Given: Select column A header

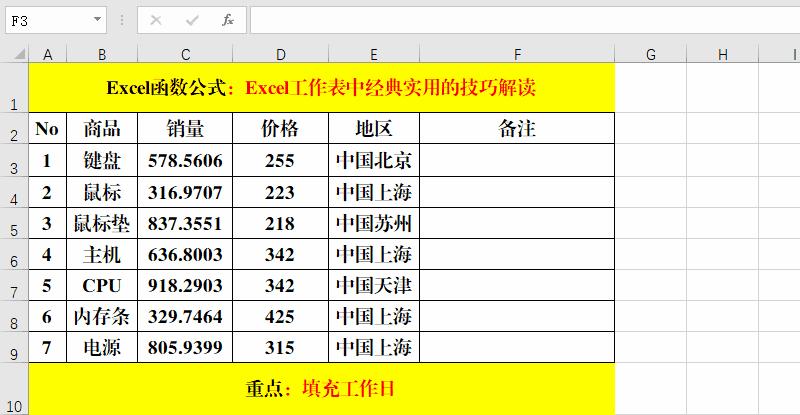Looking at the screenshot, I should tap(47, 54).
